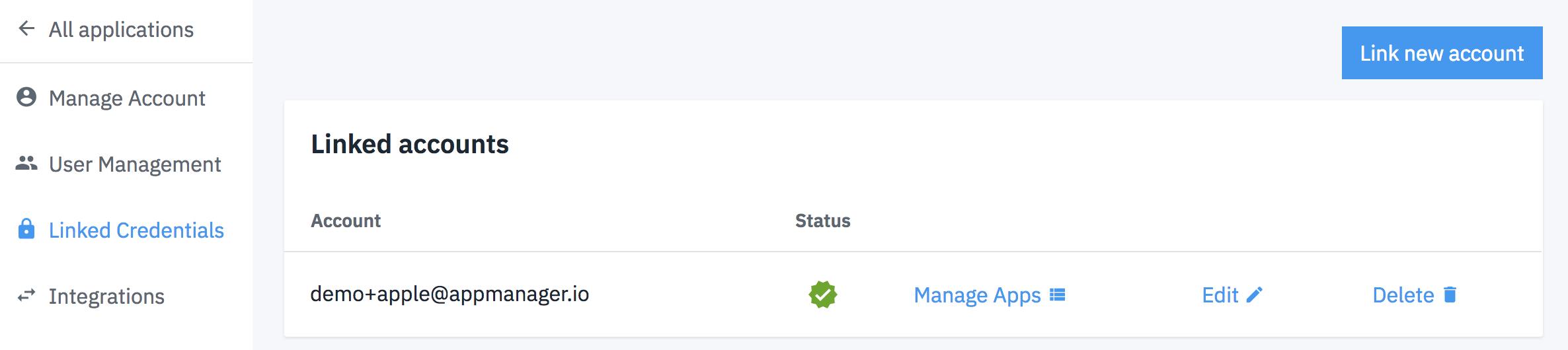Image resolution: width=1568 pixels, height=350 pixels.
Task: Click the back arrow beside All applications
Action: tap(26, 28)
